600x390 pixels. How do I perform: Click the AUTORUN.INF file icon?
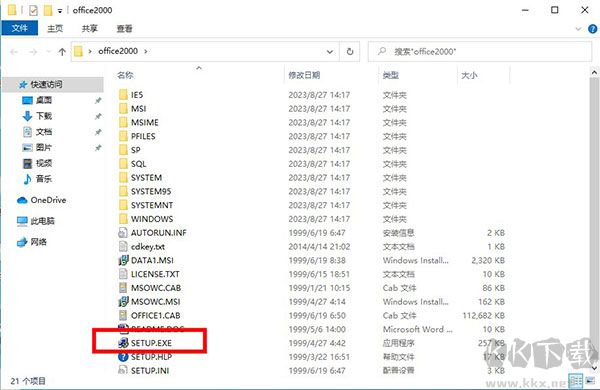[123, 232]
